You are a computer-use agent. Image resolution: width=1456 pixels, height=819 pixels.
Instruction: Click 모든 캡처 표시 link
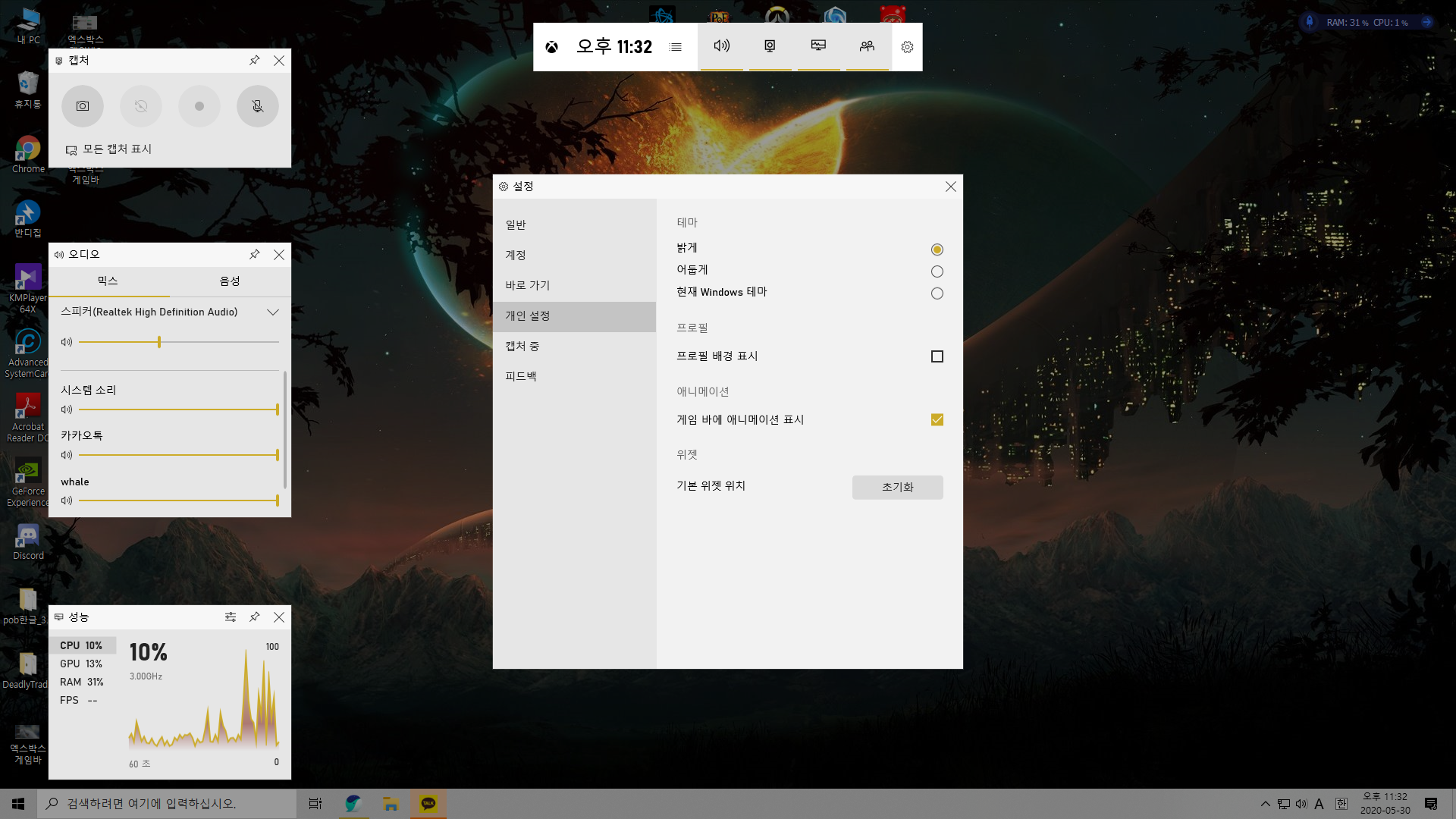[117, 149]
